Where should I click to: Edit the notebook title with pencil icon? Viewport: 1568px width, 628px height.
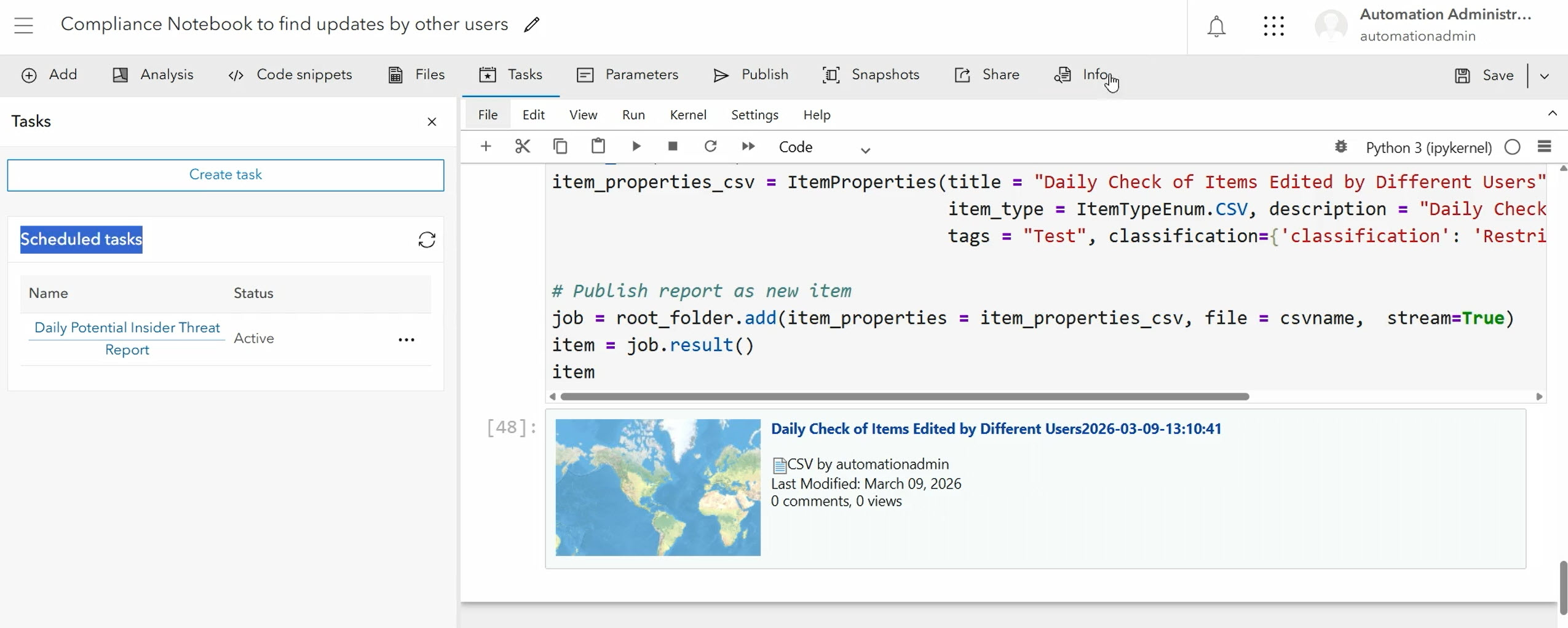point(532,25)
